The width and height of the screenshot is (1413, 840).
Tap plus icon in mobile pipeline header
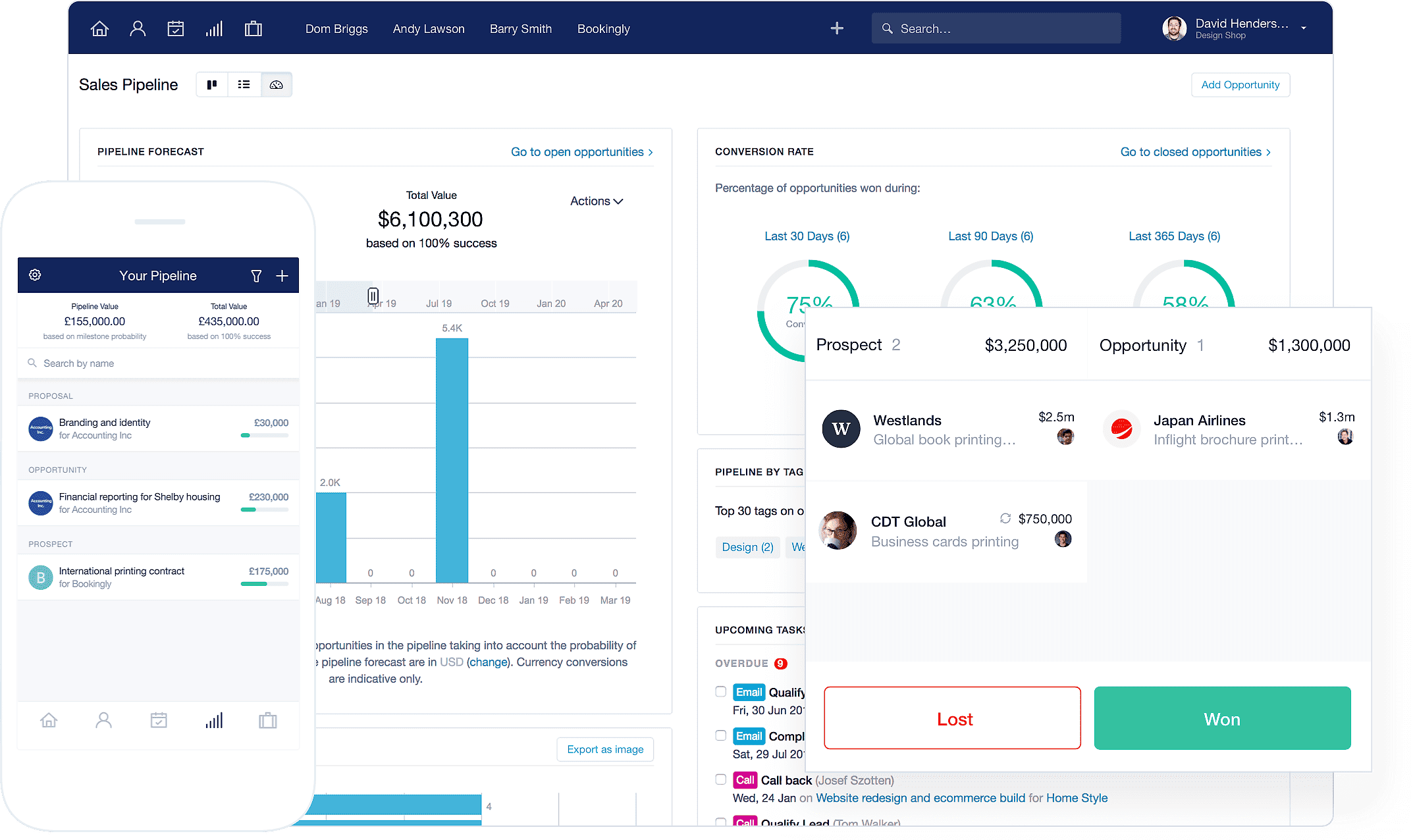pos(282,276)
